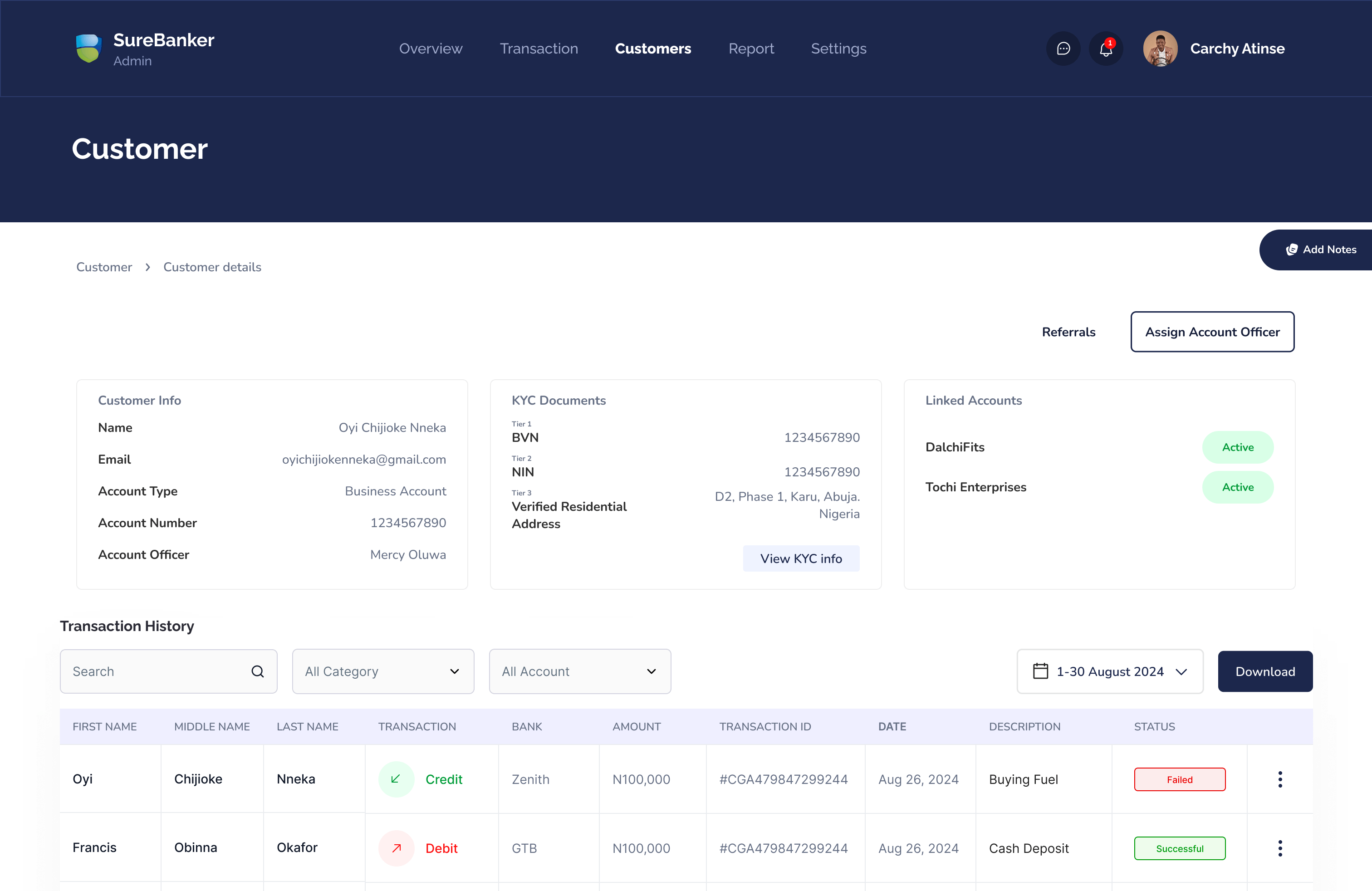This screenshot has height=891, width=1372.
Task: Click the Successful status badge
Action: click(x=1180, y=848)
